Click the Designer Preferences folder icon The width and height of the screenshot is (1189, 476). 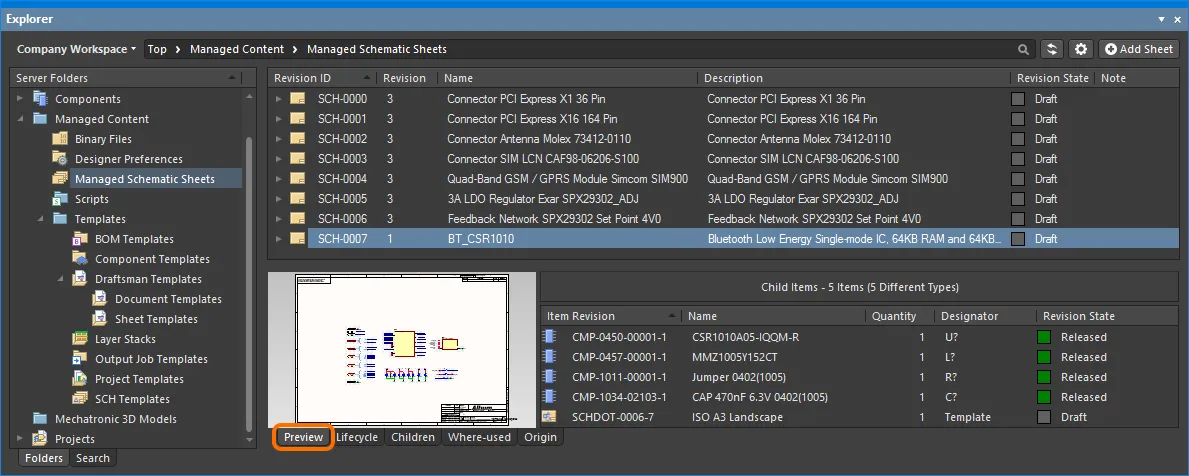[59, 159]
